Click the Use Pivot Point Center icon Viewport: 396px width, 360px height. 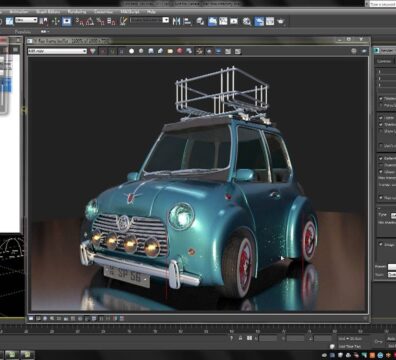pyautogui.click(x=44, y=21)
